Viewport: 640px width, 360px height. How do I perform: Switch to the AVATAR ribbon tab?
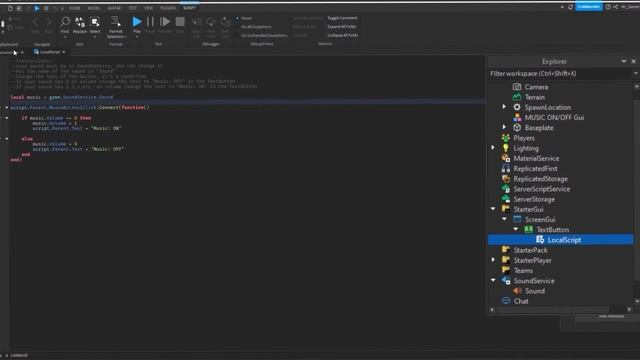(114, 8)
